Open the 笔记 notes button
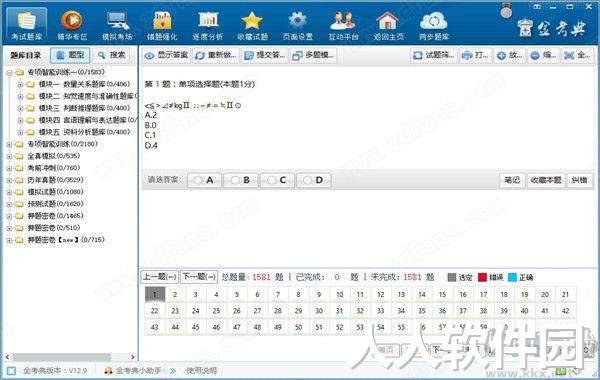The image size is (600, 380). 512,180
